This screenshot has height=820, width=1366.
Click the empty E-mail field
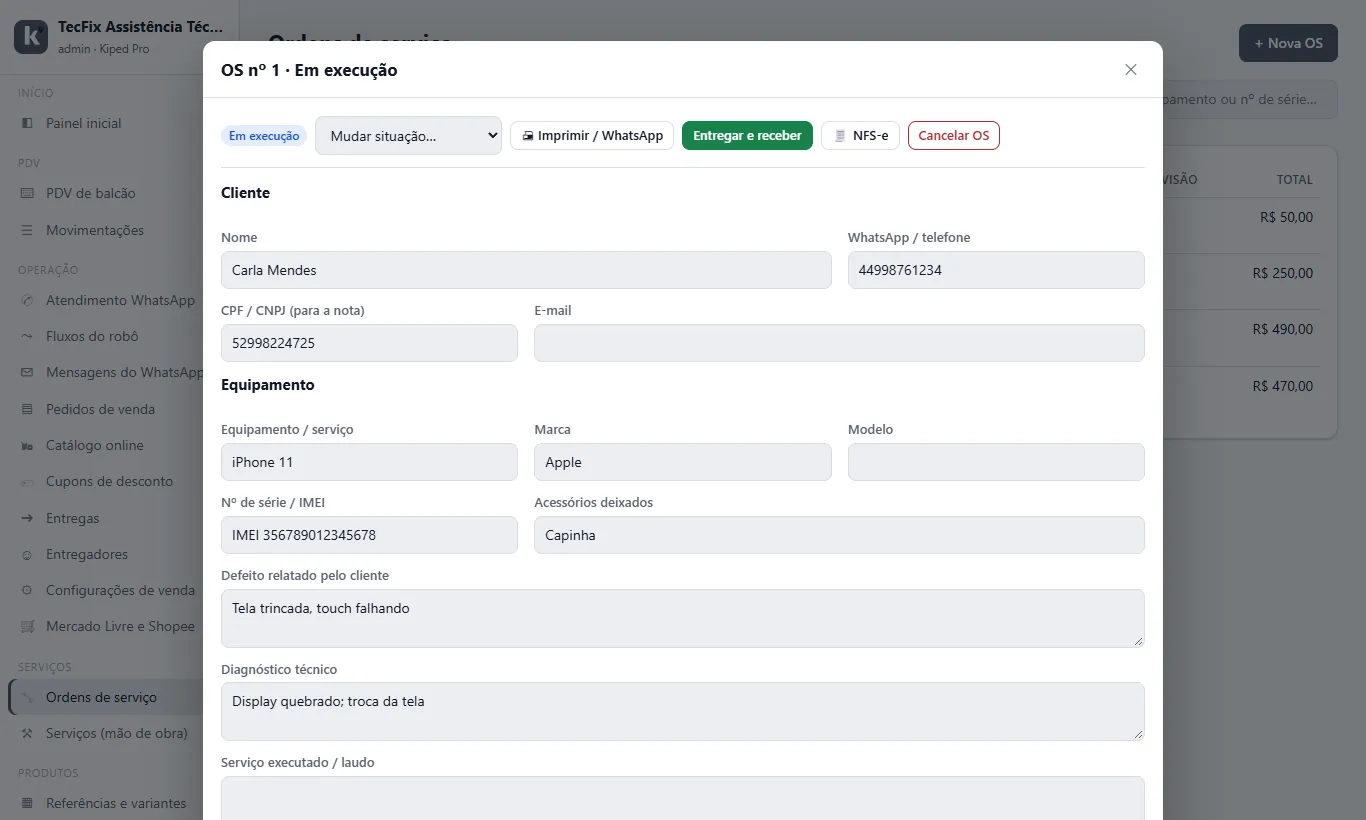tap(839, 343)
